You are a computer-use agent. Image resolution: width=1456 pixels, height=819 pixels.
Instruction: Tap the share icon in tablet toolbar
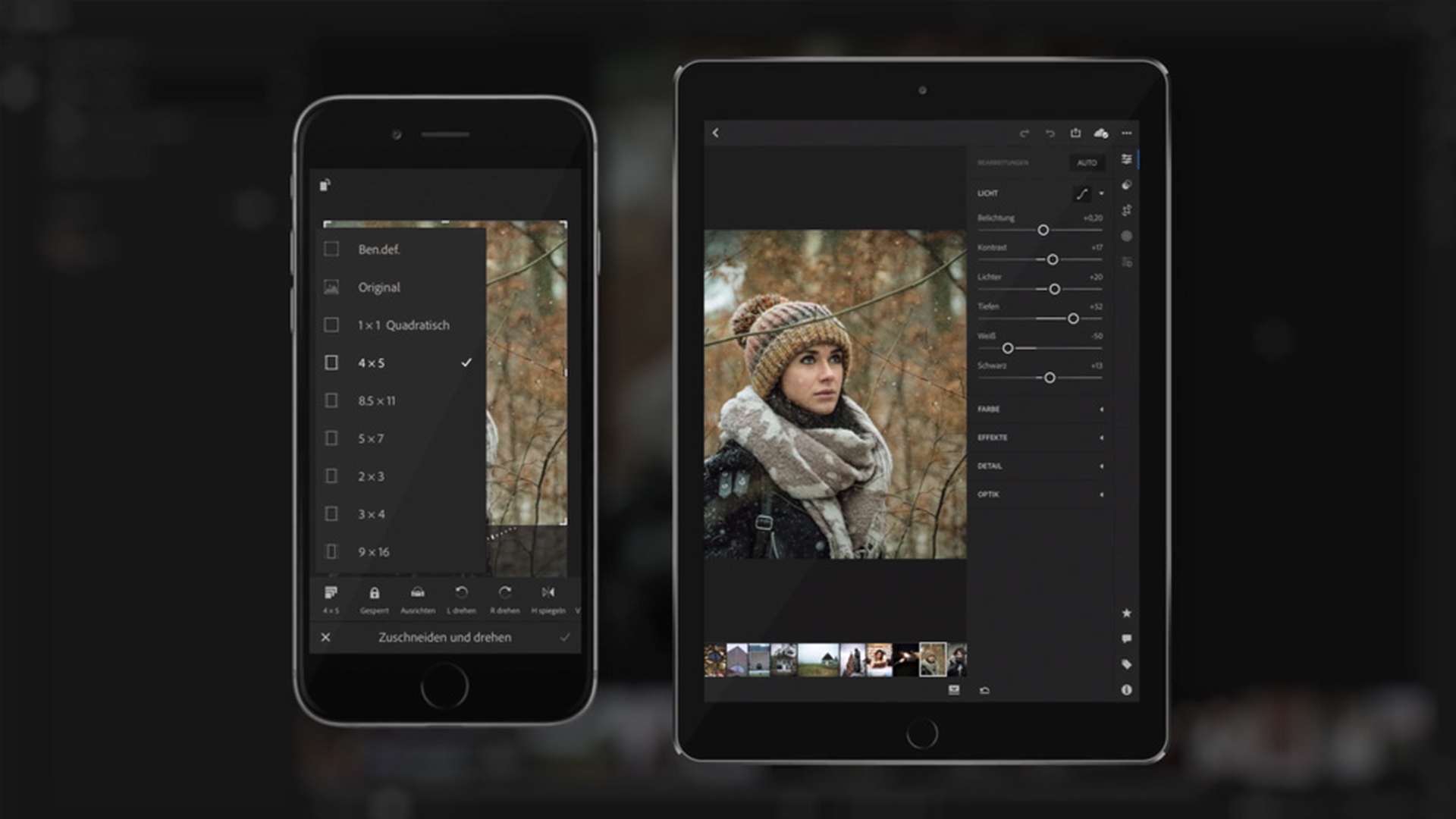(1075, 133)
